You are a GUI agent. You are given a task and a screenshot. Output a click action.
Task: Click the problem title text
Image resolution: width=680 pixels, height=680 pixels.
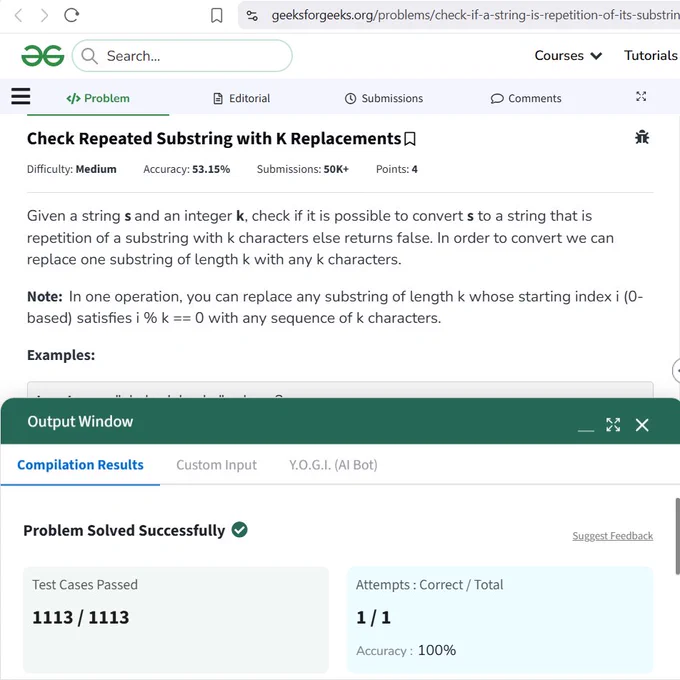pyautogui.click(x=214, y=139)
